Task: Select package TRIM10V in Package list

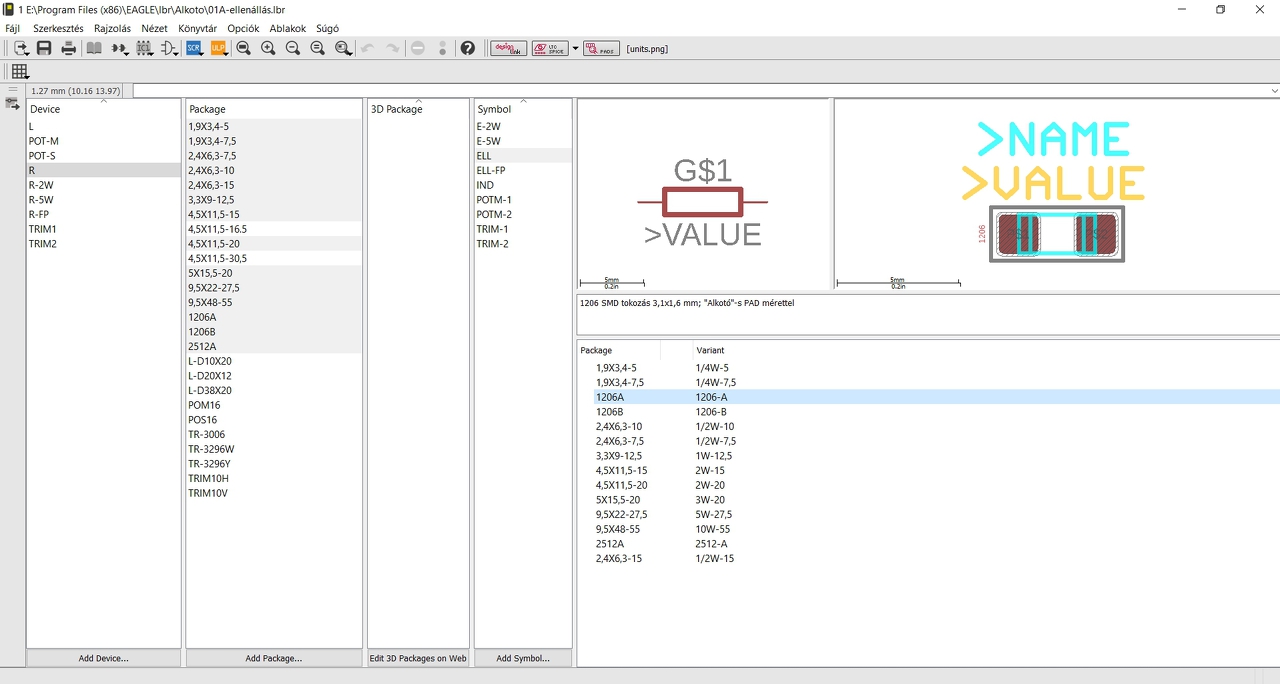Action: point(274,493)
